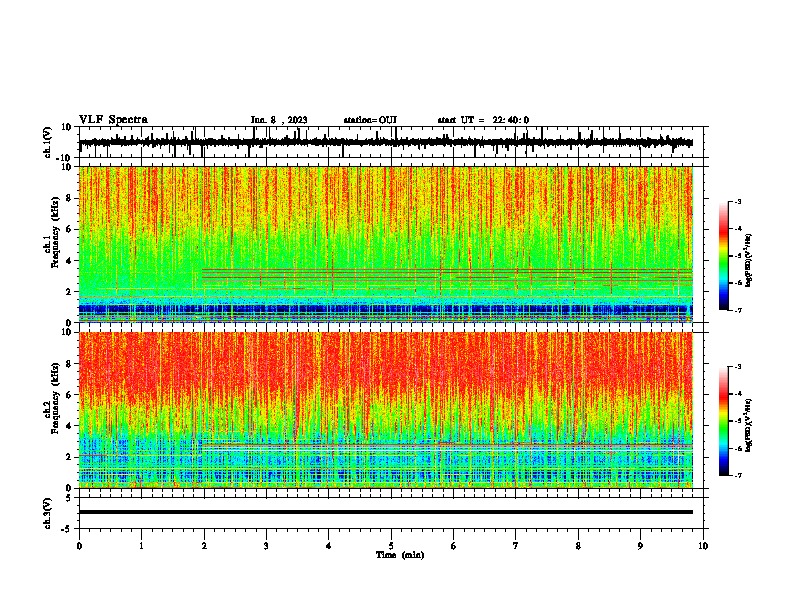Click the "station=" label in the header
The height and width of the screenshot is (612, 792).
[361, 120]
